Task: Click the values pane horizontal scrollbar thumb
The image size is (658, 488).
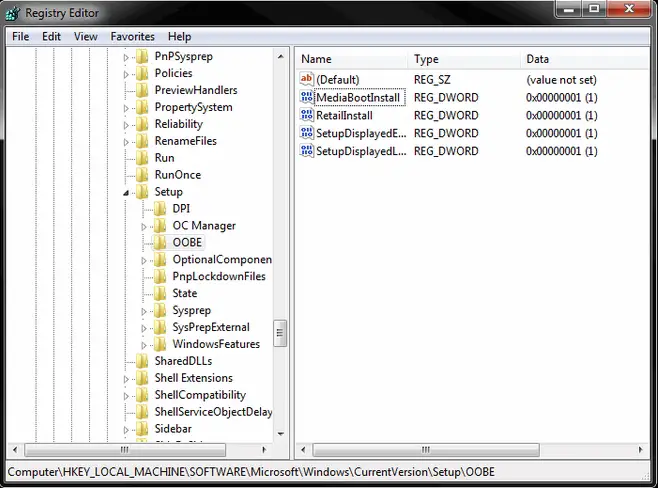Action: 426,450
